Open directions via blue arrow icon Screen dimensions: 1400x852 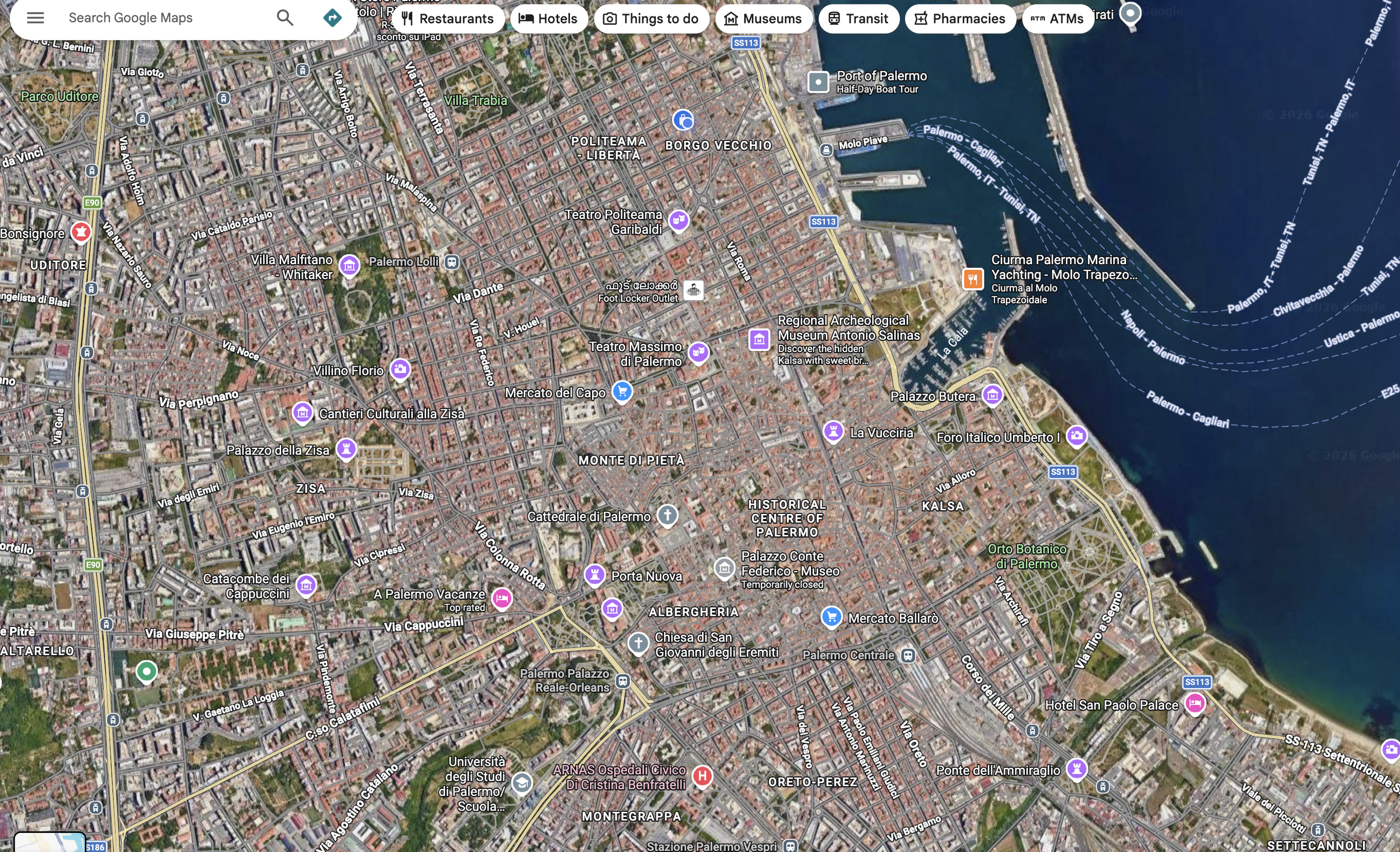click(332, 17)
